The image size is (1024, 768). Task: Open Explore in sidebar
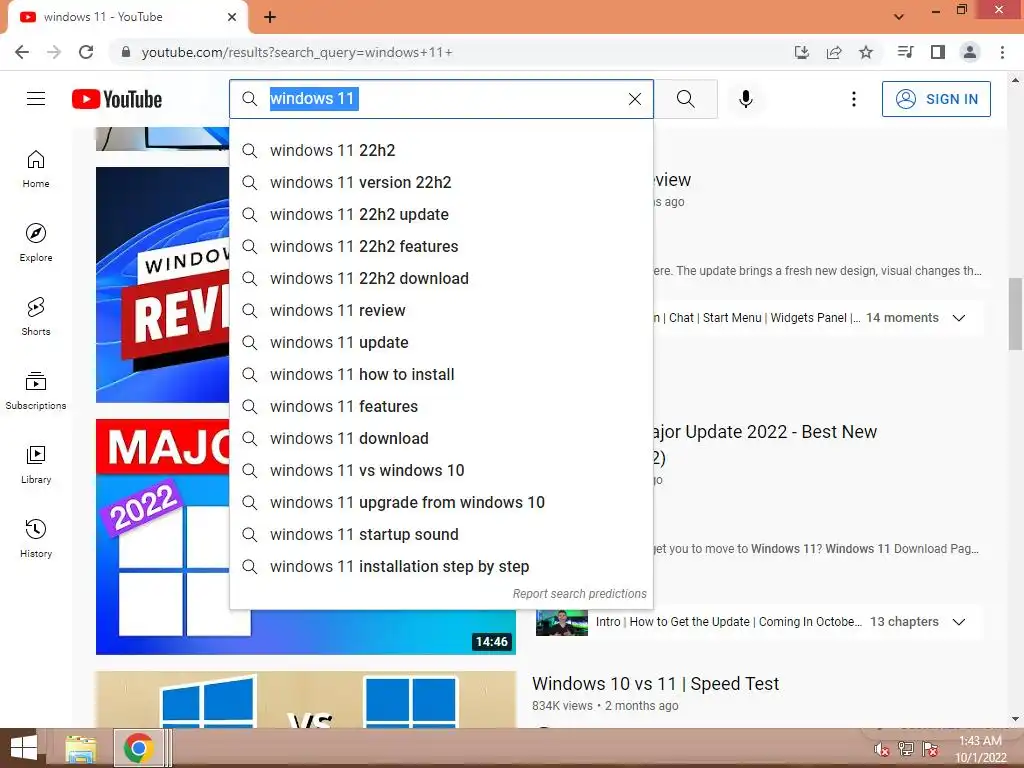click(36, 242)
